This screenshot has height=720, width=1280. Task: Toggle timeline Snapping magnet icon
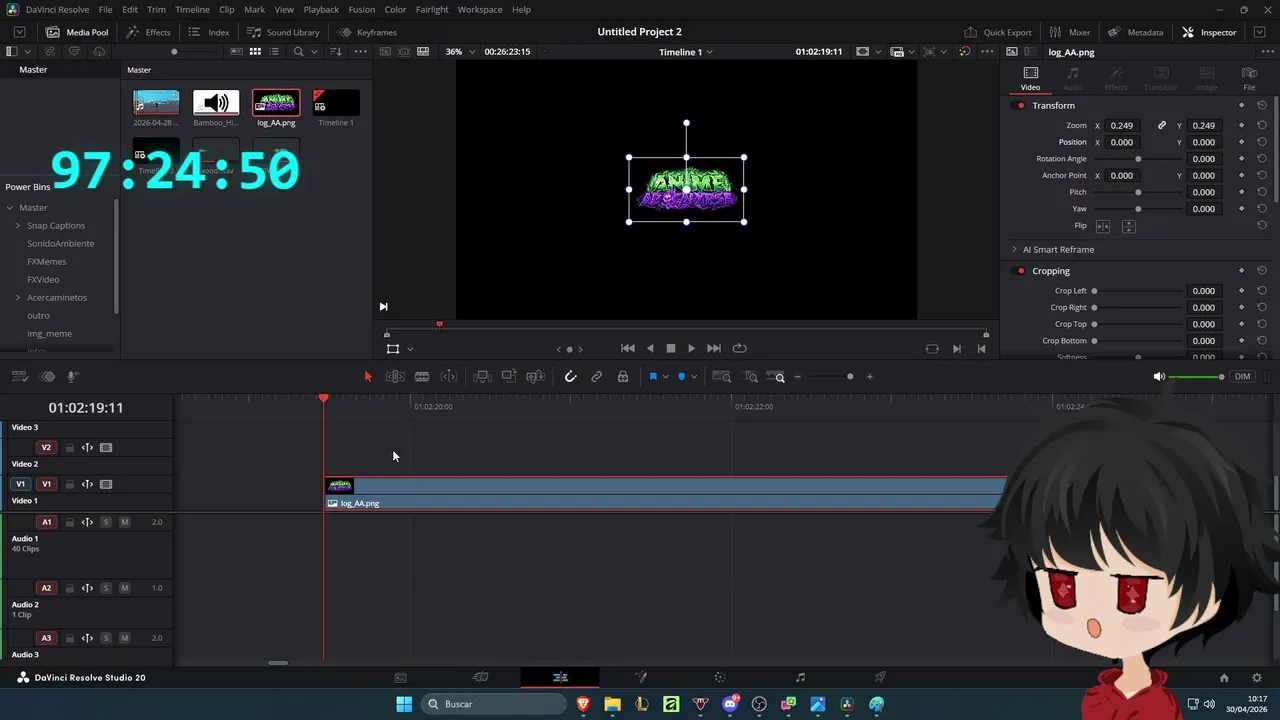click(571, 377)
